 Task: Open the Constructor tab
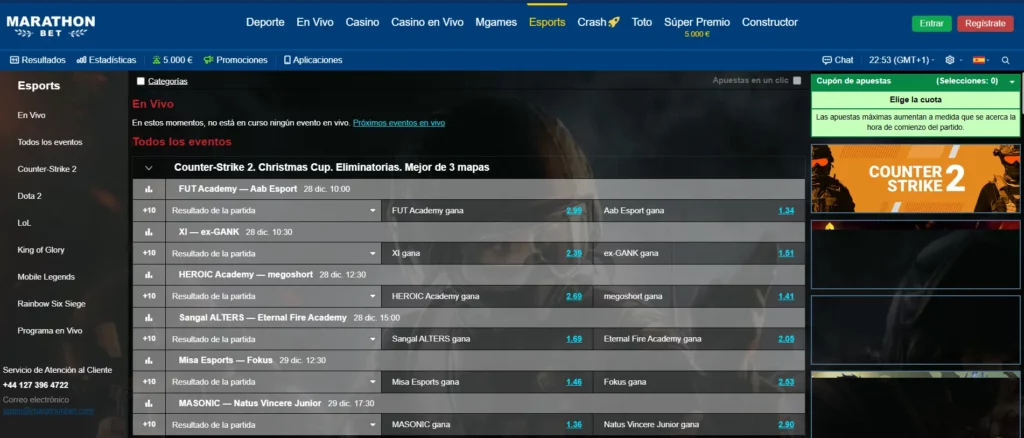[770, 22]
